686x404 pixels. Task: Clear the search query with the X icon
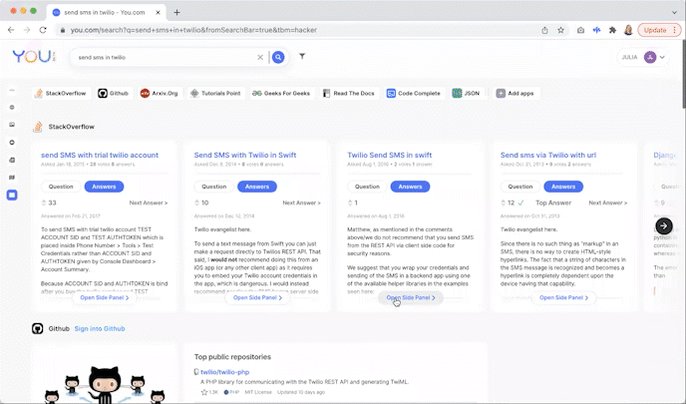click(260, 57)
